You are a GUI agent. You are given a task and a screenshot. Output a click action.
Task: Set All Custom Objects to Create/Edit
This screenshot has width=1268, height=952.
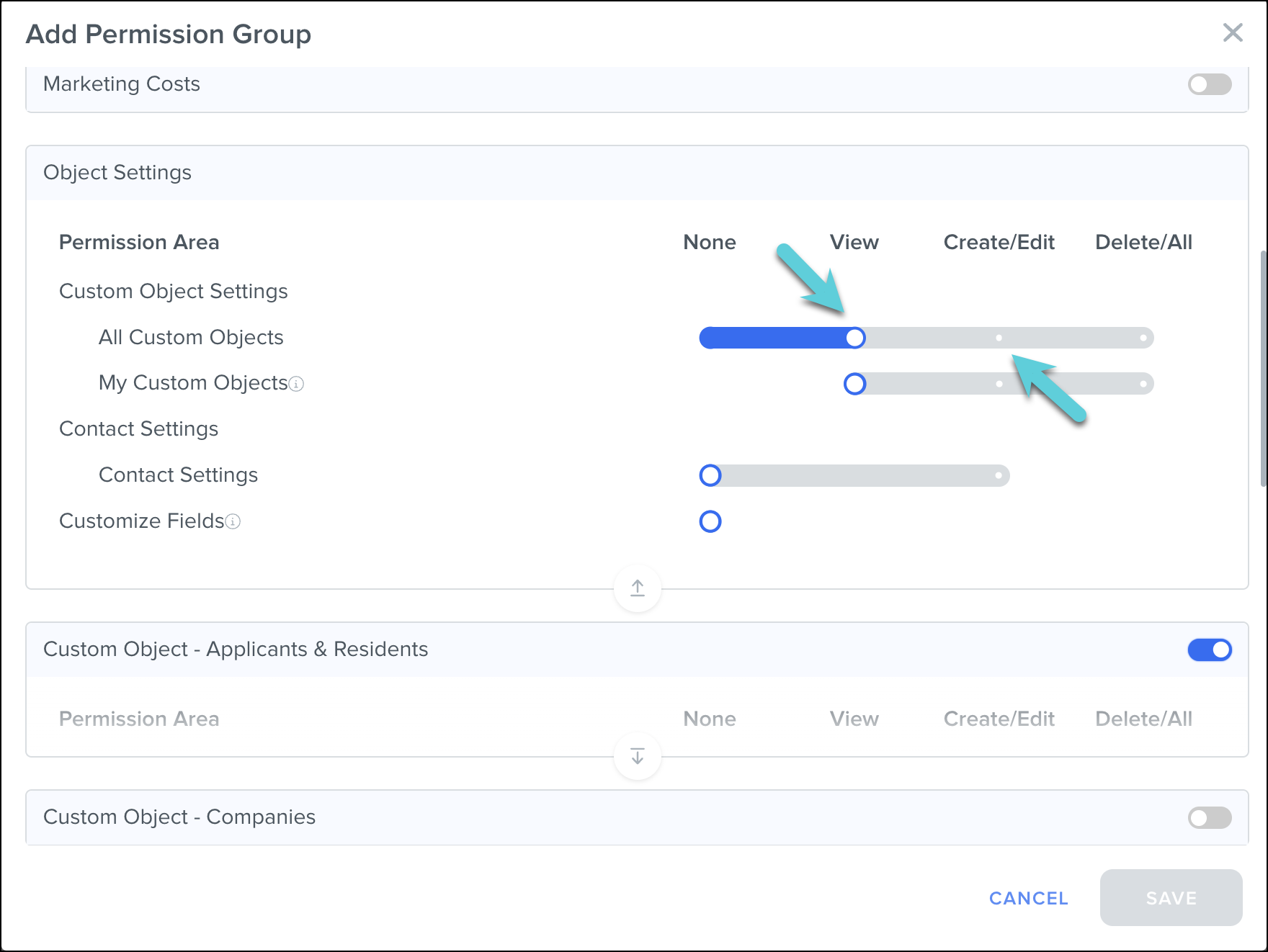pyautogui.click(x=999, y=338)
